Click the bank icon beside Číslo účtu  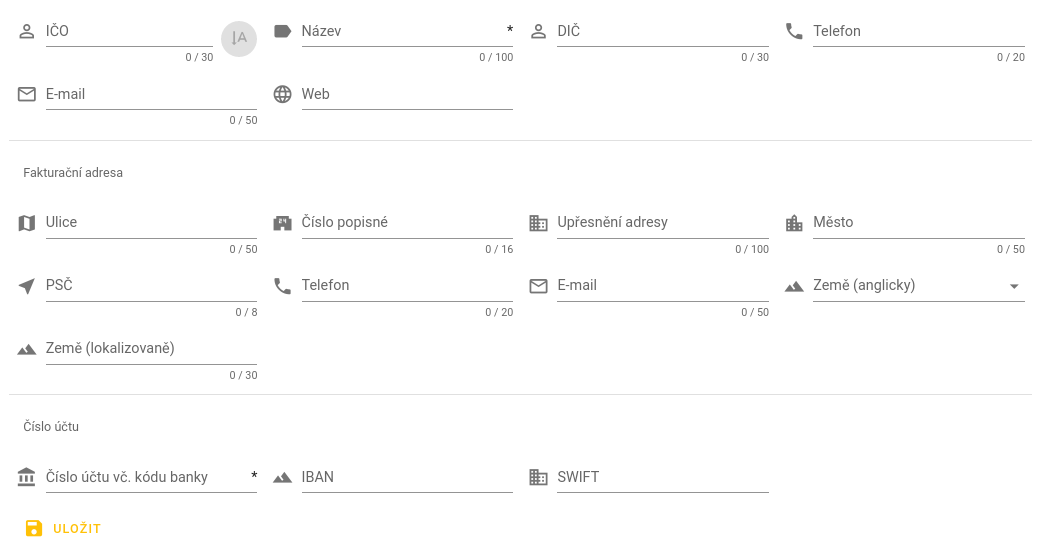(x=27, y=478)
